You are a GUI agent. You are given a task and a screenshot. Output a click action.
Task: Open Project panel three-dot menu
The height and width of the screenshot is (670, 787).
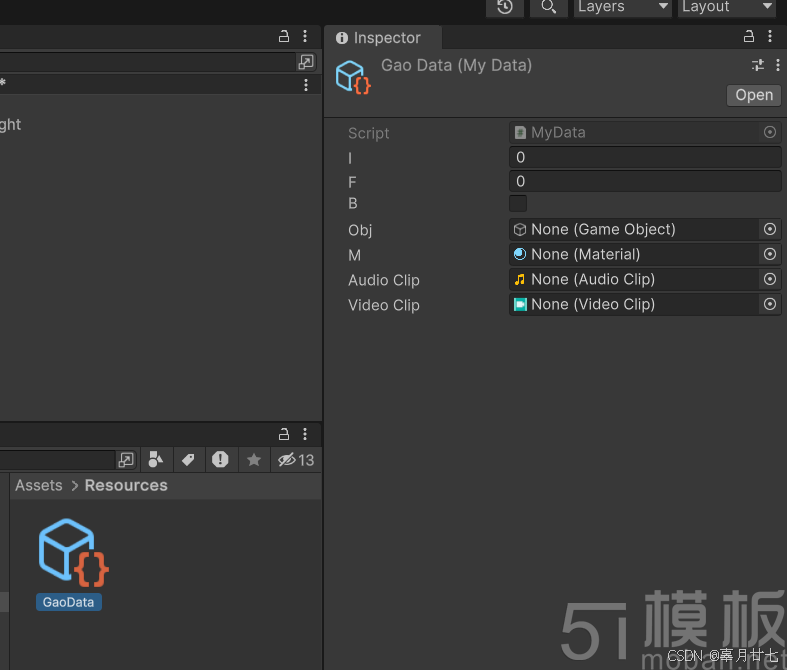pos(305,434)
